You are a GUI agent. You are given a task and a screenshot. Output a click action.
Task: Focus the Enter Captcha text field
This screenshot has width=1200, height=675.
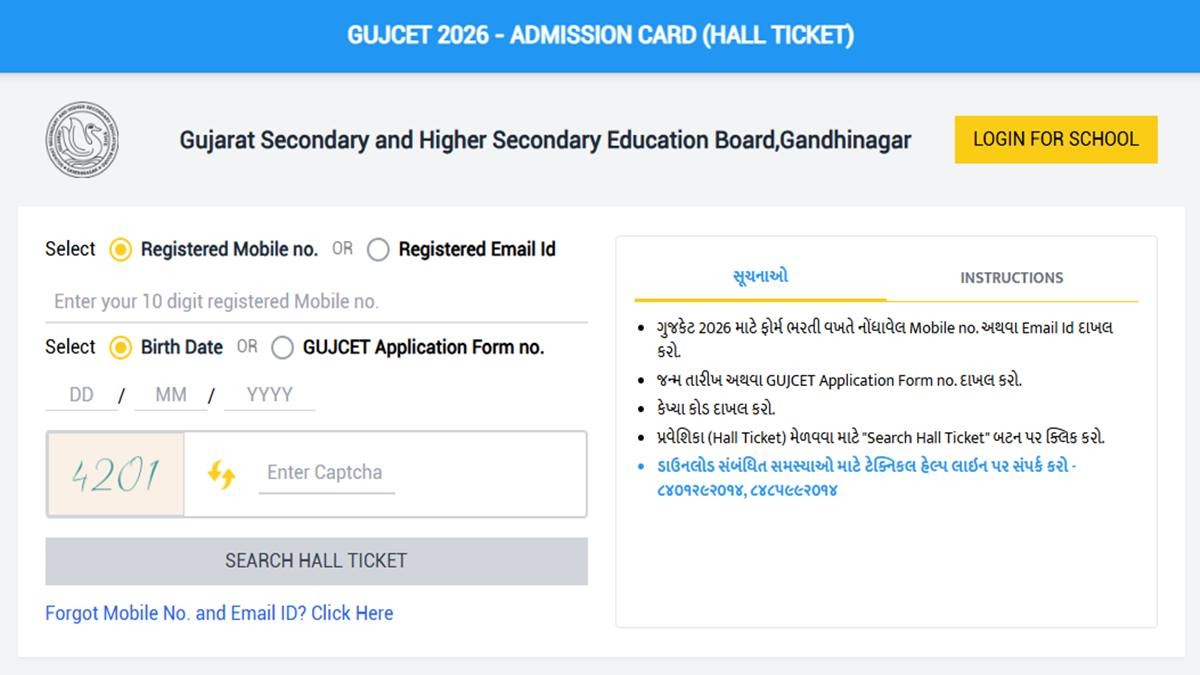(x=326, y=473)
